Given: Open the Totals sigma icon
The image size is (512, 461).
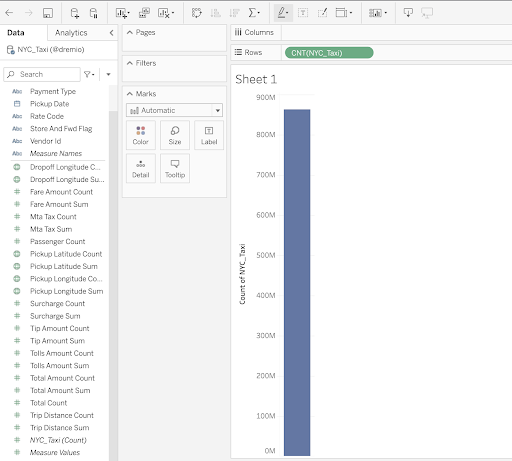Looking at the screenshot, I should (x=254, y=13).
